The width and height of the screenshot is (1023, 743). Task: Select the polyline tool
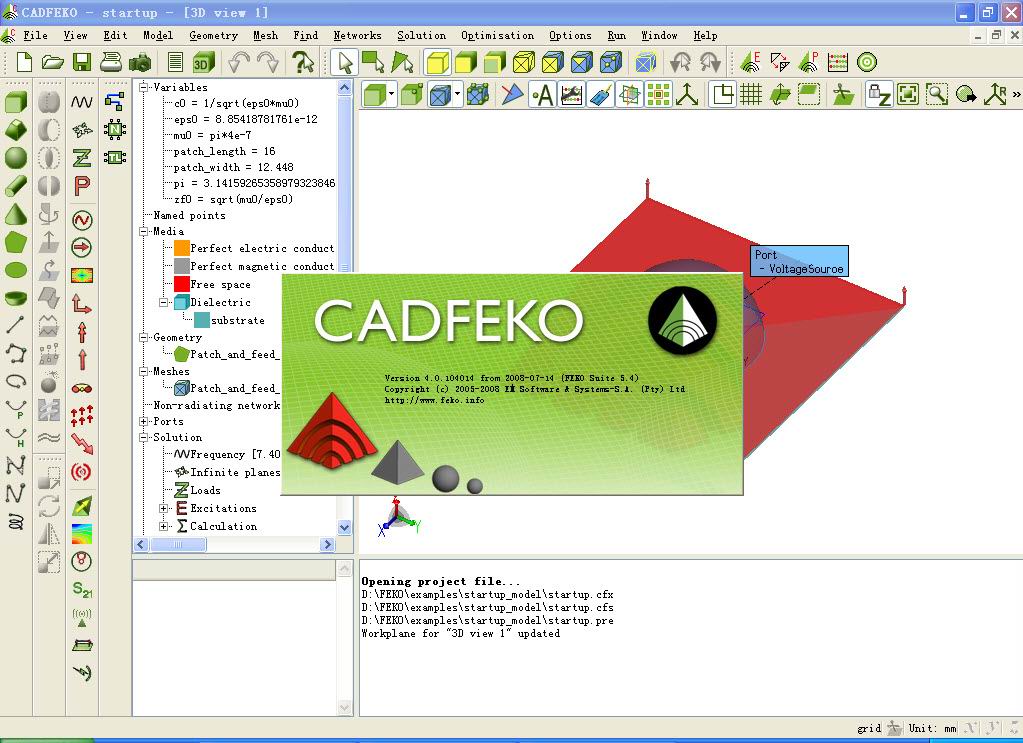click(16, 354)
